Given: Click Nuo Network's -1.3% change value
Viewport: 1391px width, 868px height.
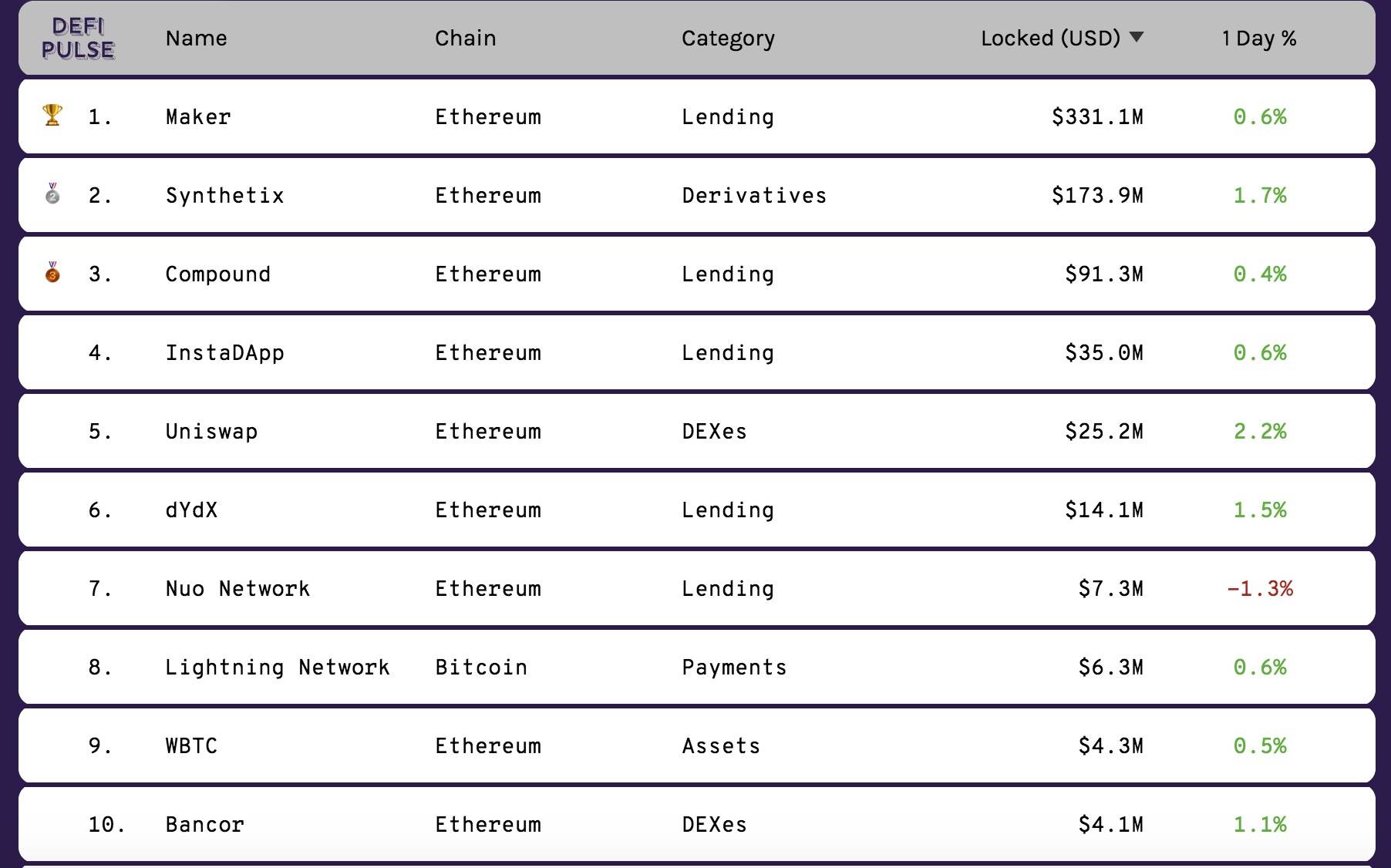Looking at the screenshot, I should [x=1260, y=588].
